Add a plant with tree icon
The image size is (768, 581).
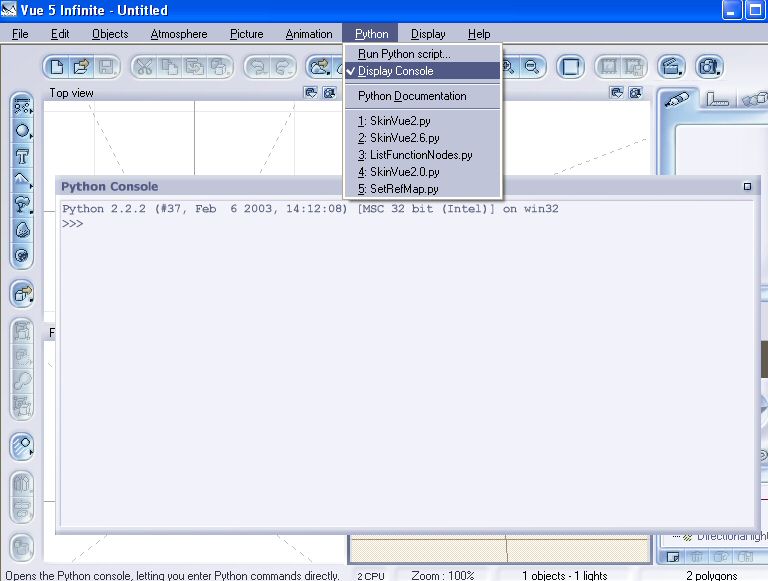pos(22,205)
